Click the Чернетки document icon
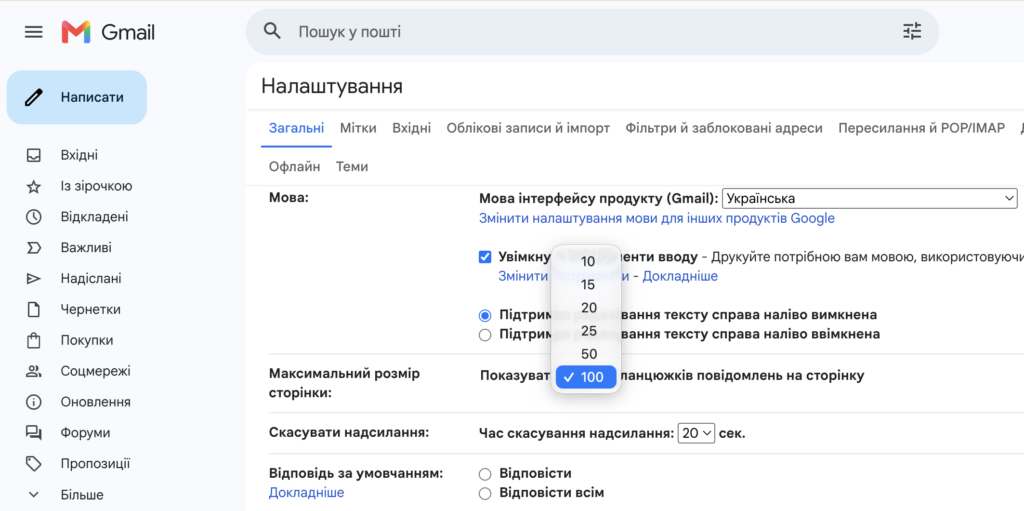 [33, 310]
